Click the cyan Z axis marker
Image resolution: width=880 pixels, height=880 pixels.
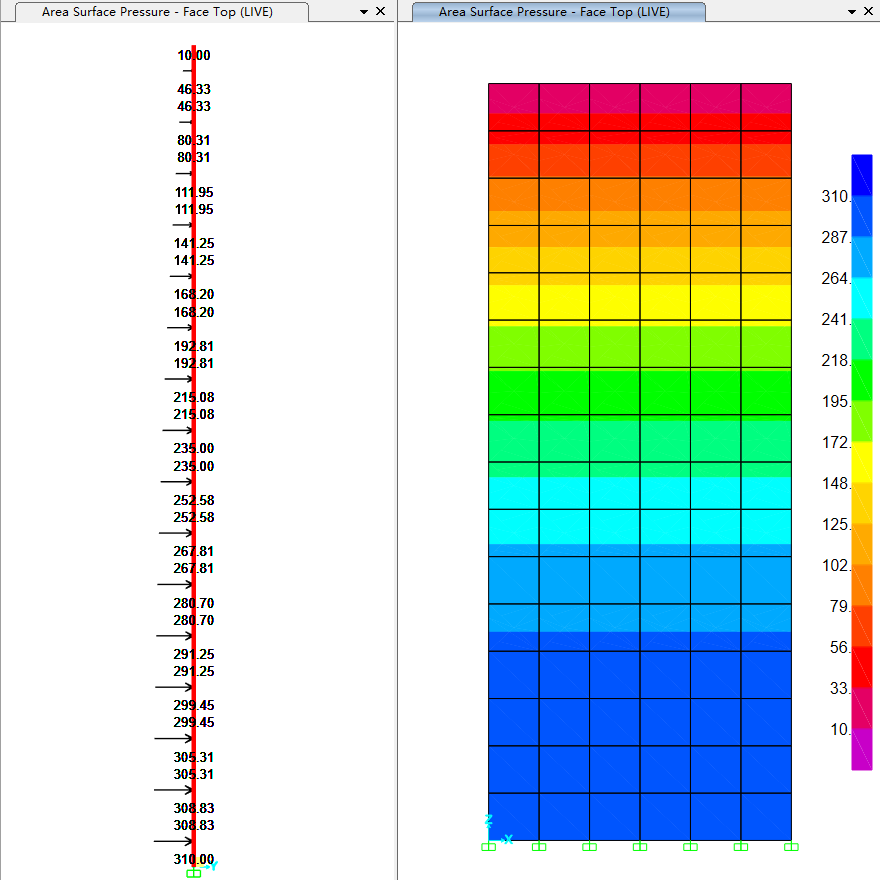(x=489, y=821)
